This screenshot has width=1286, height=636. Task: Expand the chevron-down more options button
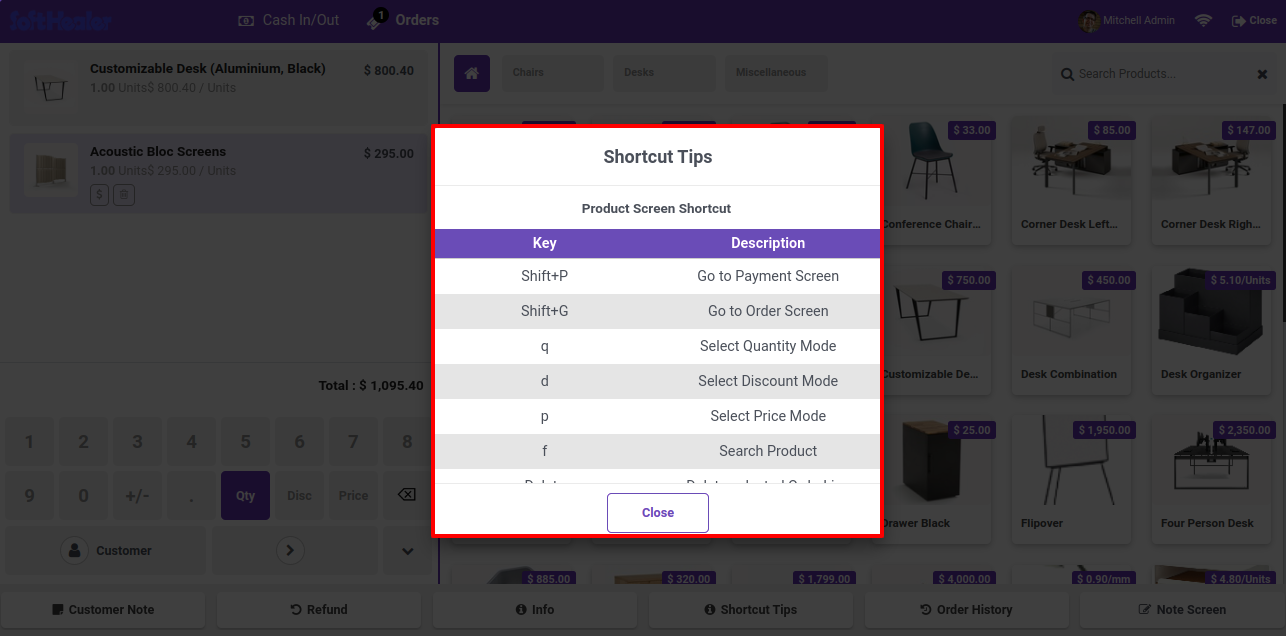(408, 550)
